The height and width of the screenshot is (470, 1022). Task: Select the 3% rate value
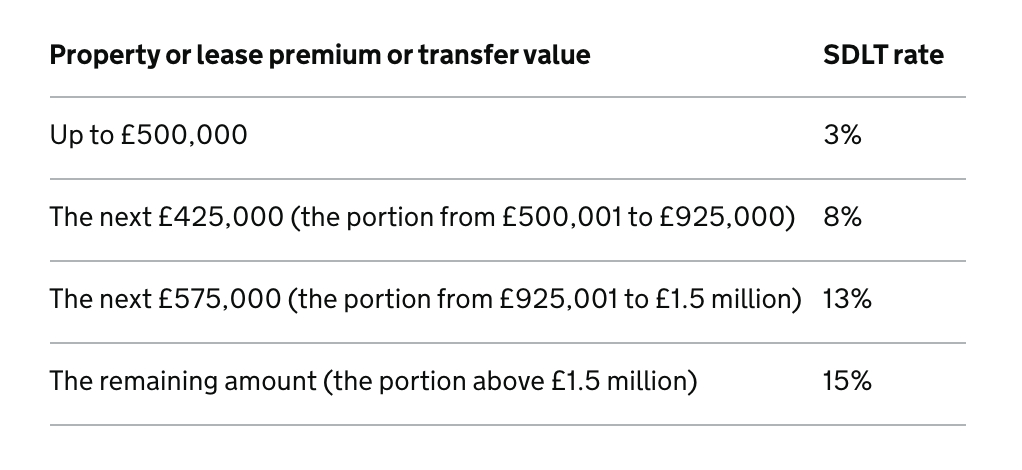(842, 136)
